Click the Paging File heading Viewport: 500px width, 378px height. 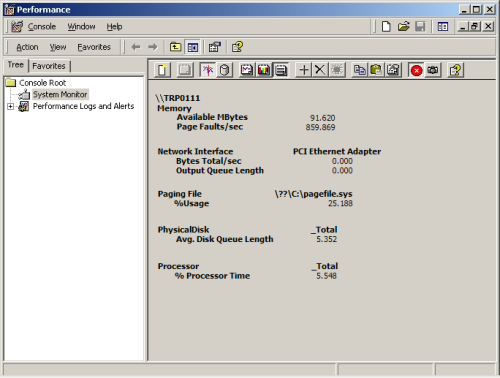180,194
